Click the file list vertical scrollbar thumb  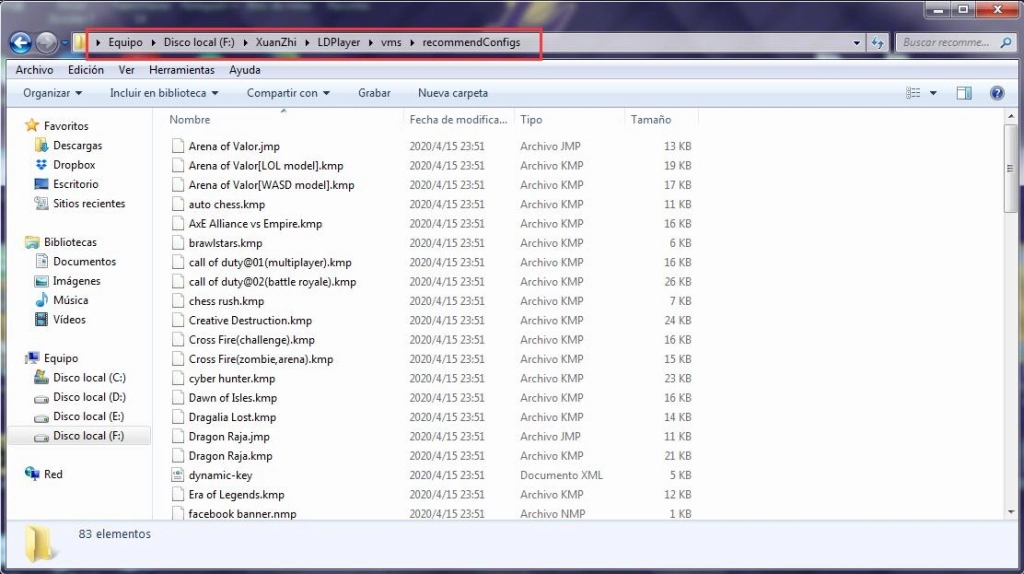pyautogui.click(x=1010, y=168)
